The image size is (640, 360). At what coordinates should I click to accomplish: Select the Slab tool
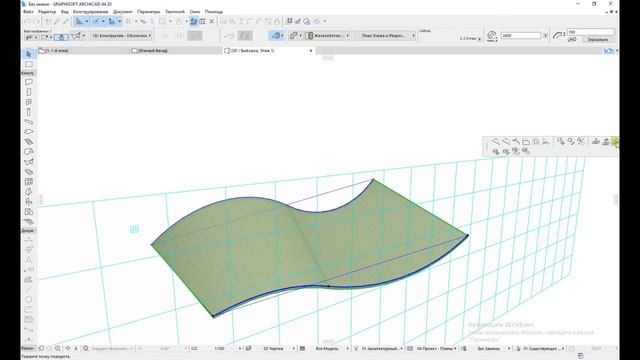point(29,131)
